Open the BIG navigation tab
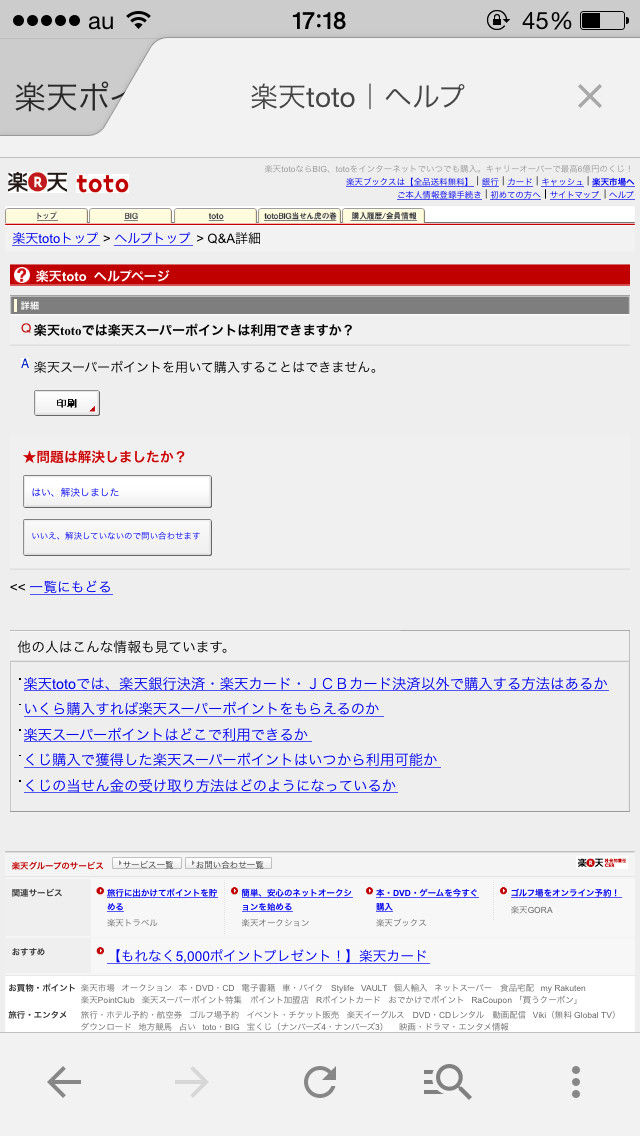 pos(131,216)
